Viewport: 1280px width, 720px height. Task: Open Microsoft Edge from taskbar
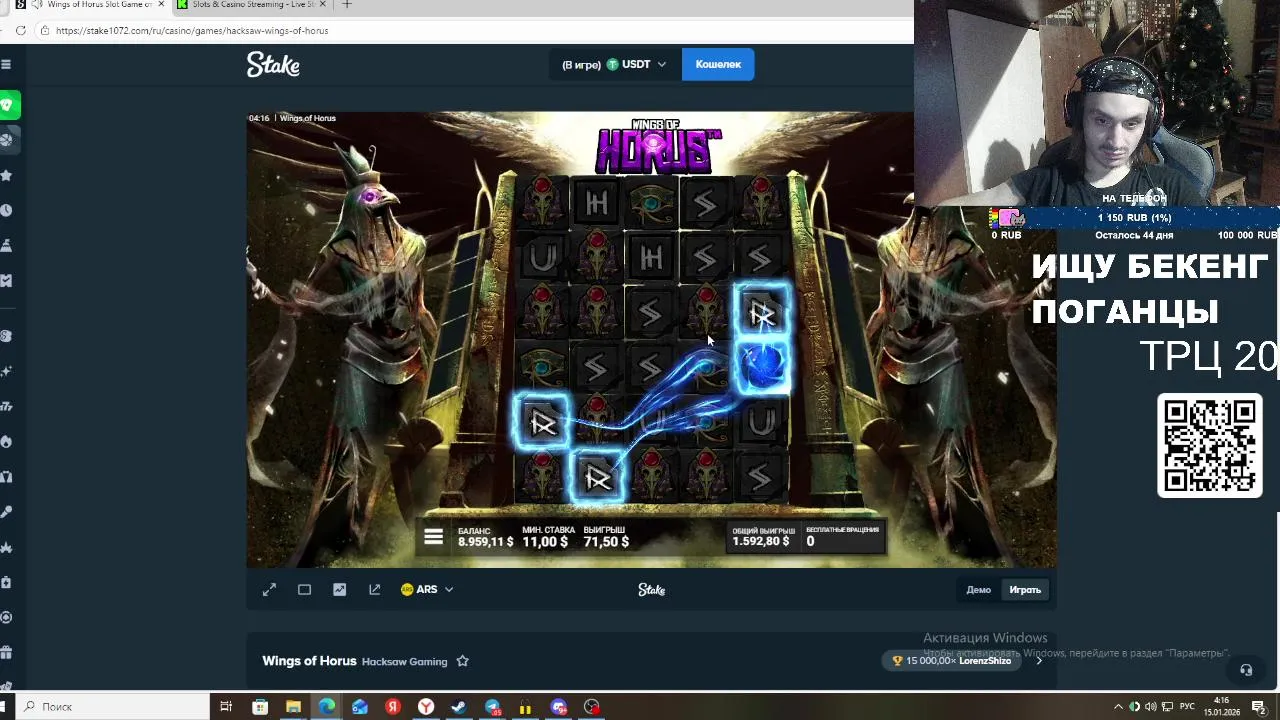[x=327, y=707]
